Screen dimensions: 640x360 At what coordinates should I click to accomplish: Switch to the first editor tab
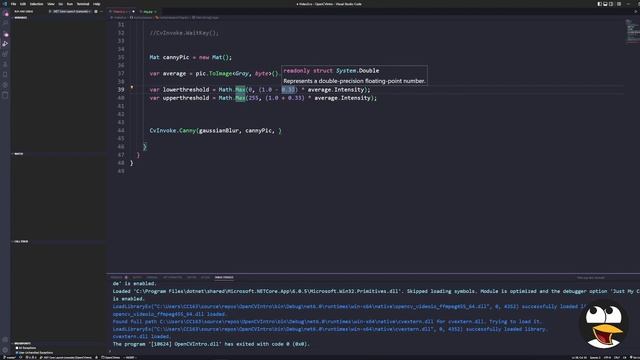122,11
